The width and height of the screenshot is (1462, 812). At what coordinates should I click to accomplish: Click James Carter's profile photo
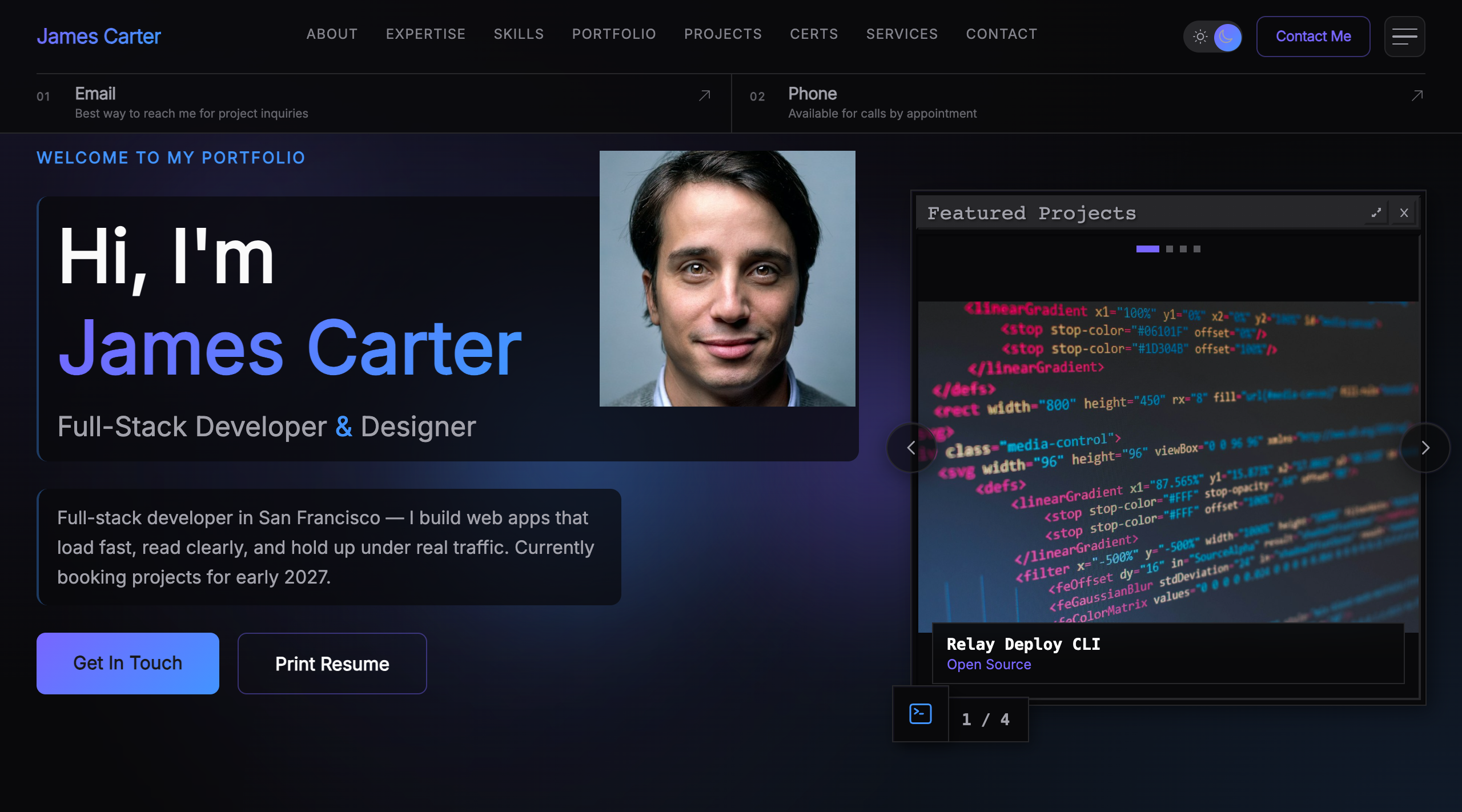click(727, 279)
